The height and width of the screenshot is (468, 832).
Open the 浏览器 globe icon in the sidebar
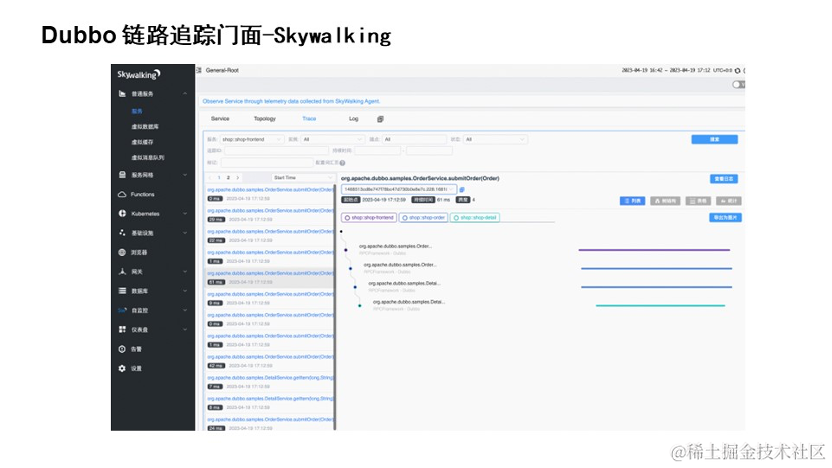(x=122, y=252)
